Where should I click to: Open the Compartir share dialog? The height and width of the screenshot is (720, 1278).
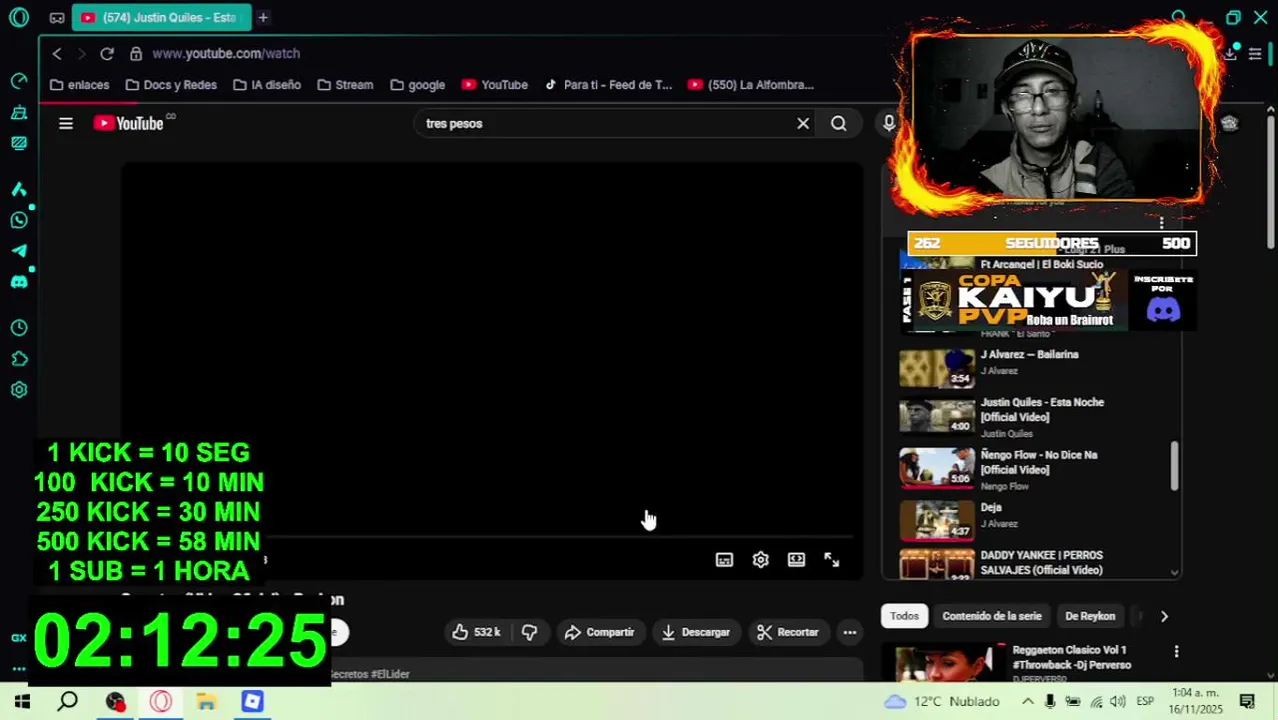(x=599, y=632)
